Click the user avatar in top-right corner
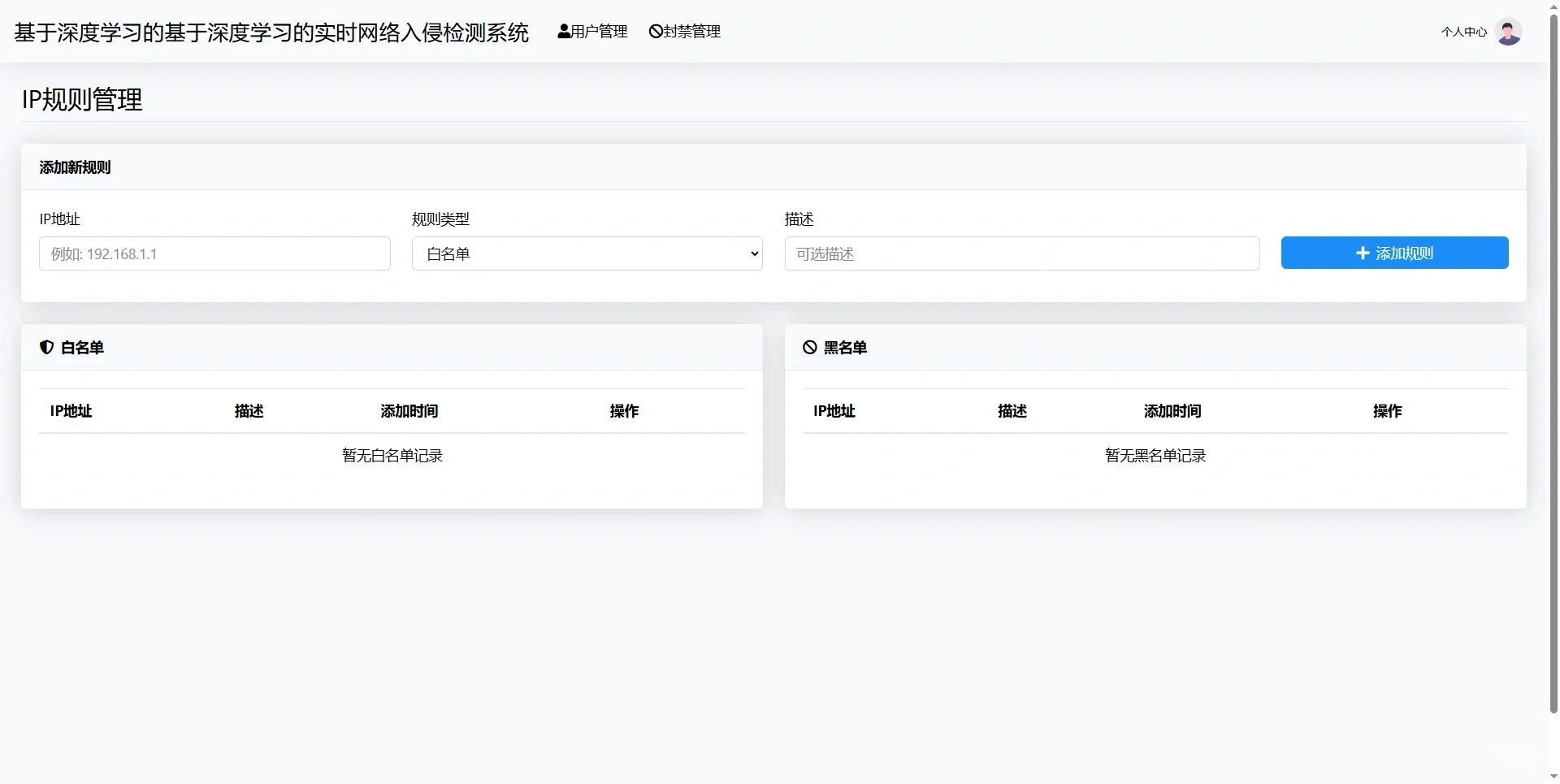Viewport: 1560px width, 784px height. (x=1509, y=32)
